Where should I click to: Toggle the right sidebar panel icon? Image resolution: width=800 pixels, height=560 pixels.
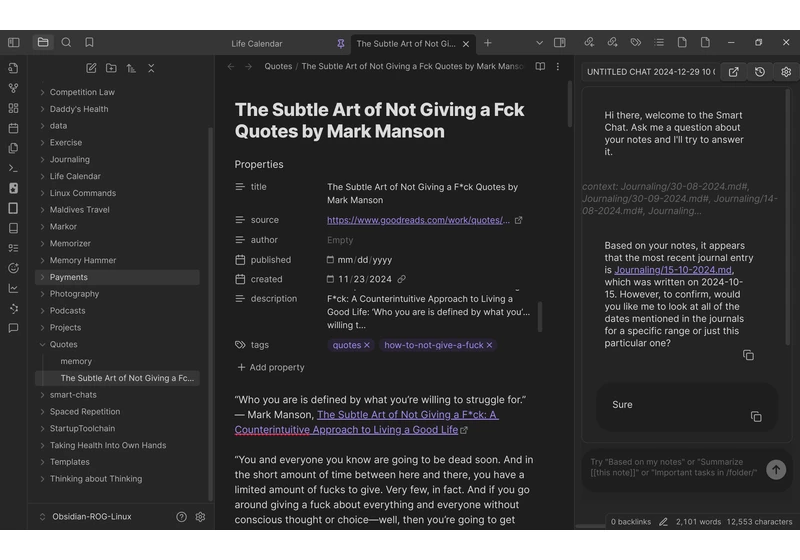560,42
